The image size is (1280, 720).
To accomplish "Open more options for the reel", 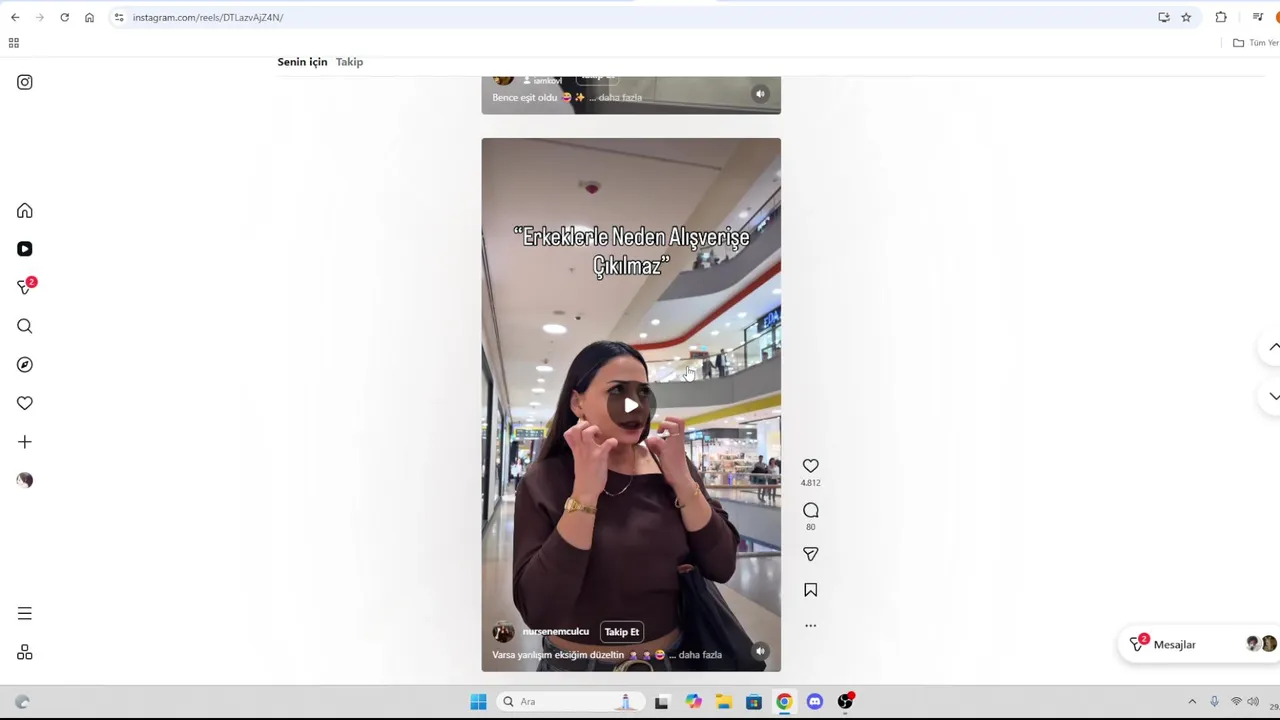I will point(811,626).
